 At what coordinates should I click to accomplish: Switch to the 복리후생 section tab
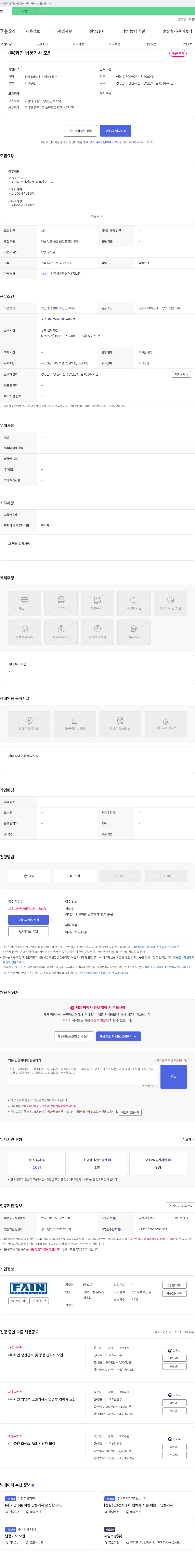click(x=115, y=44)
